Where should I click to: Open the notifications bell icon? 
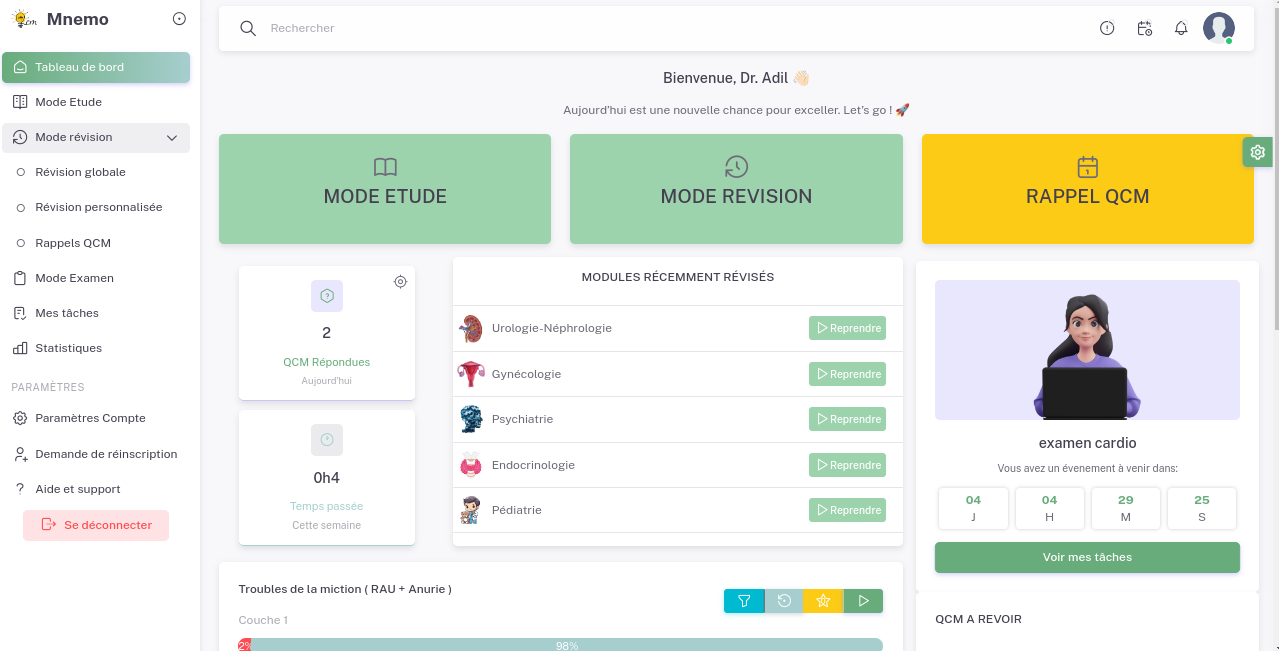click(1181, 28)
